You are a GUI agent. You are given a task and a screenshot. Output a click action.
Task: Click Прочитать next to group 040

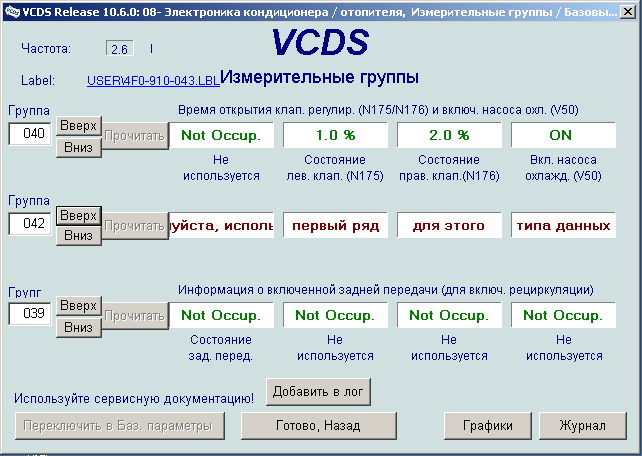click(135, 136)
